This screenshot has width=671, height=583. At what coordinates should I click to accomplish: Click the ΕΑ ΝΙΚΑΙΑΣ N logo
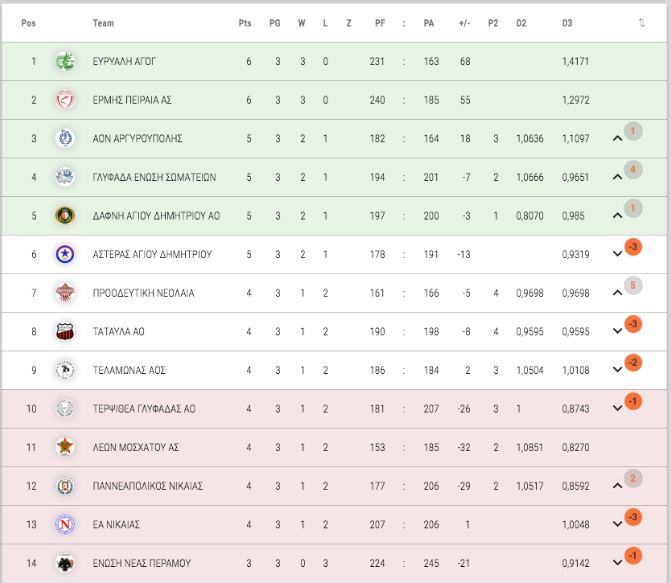pyautogui.click(x=65, y=524)
